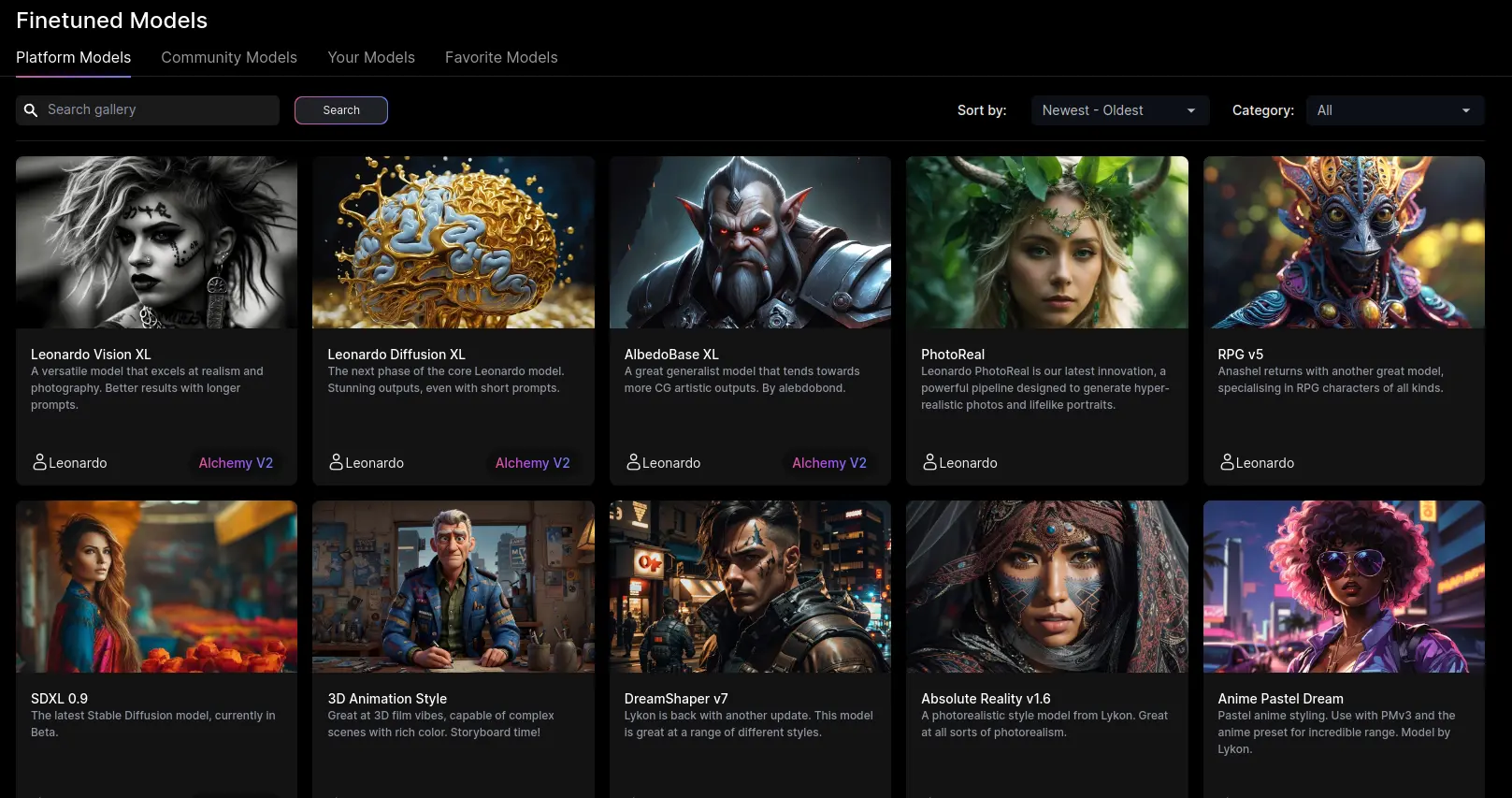Screen dimensions: 1512x798
Task: Open the Sort by Newest - Oldest dropdown
Action: pos(1120,110)
